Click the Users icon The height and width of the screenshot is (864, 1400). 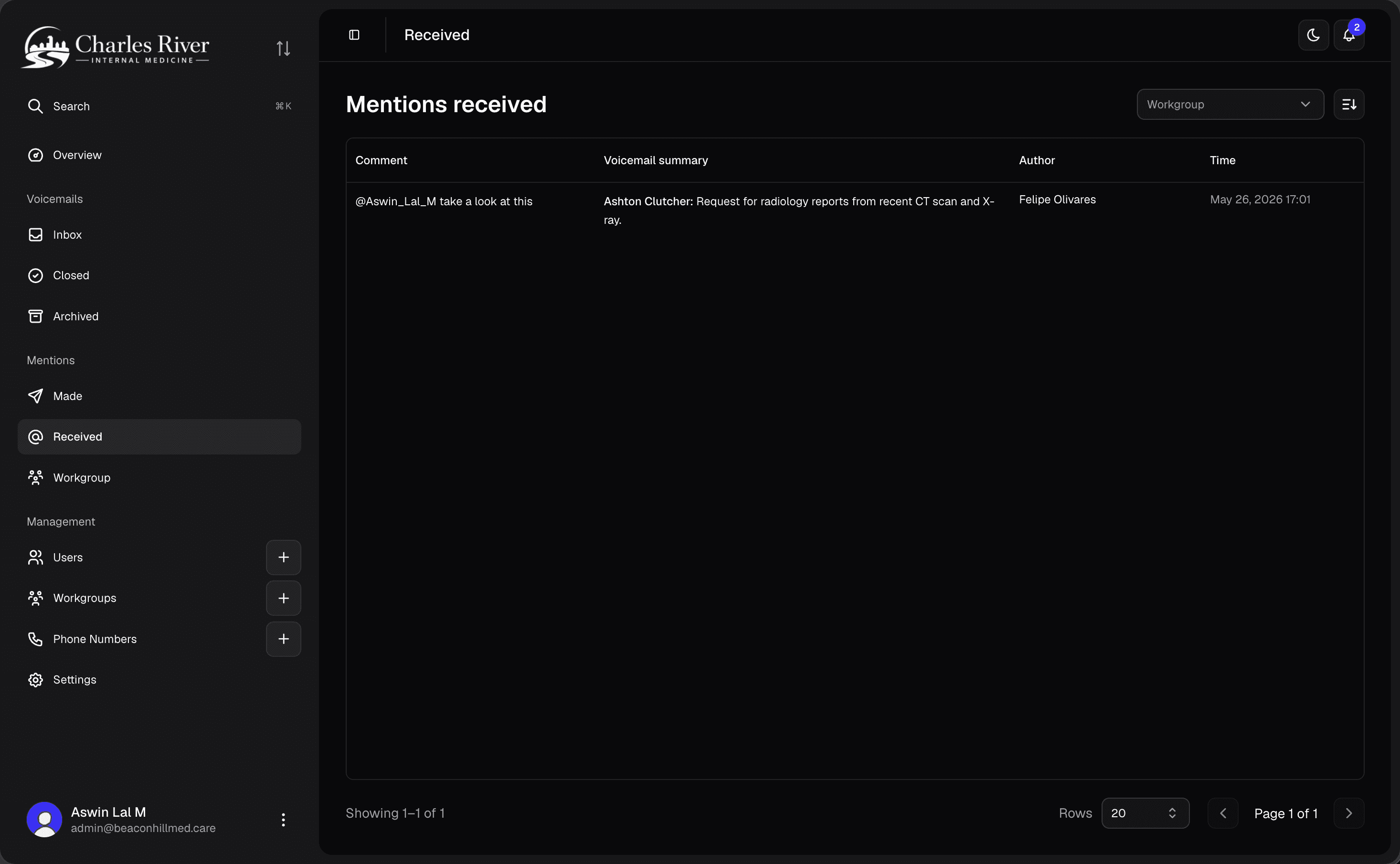35,558
